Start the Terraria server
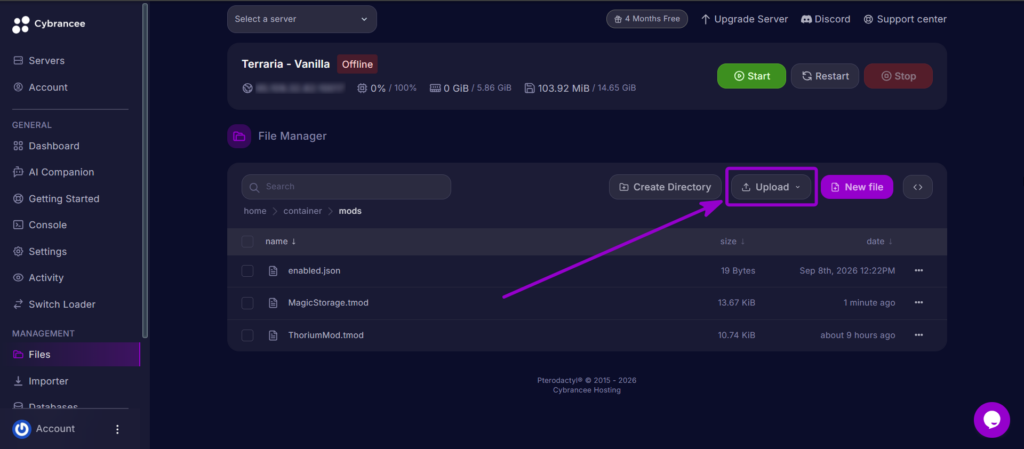 751,76
